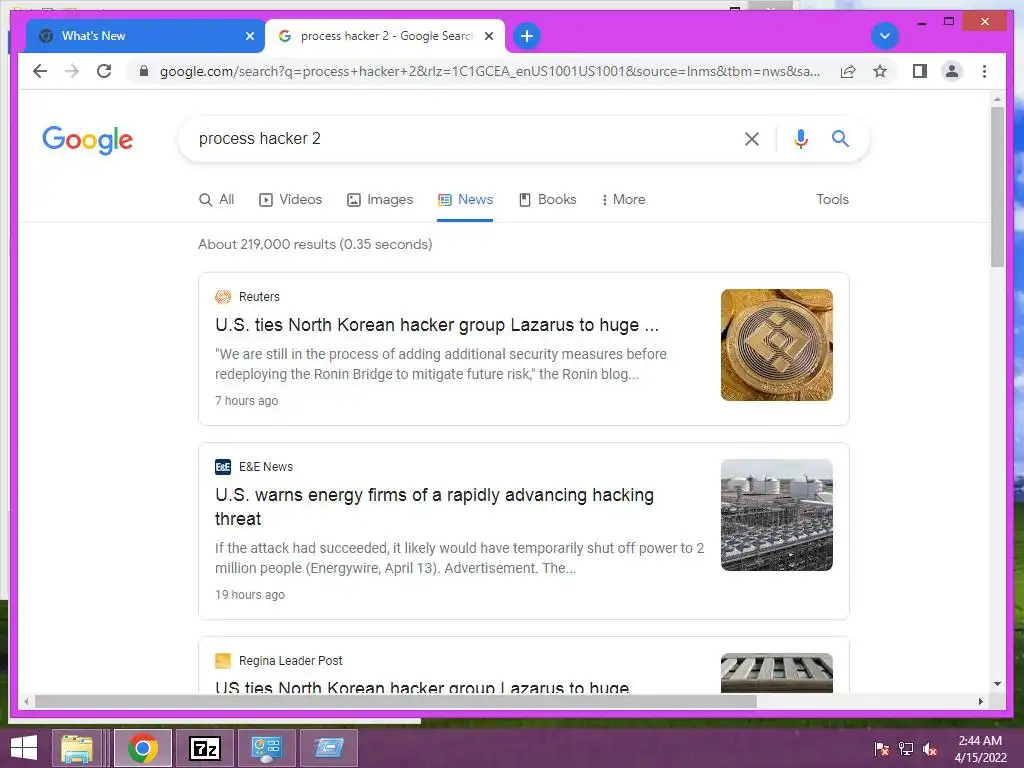Expand the More search options
The height and width of the screenshot is (768, 1024).
(x=623, y=199)
